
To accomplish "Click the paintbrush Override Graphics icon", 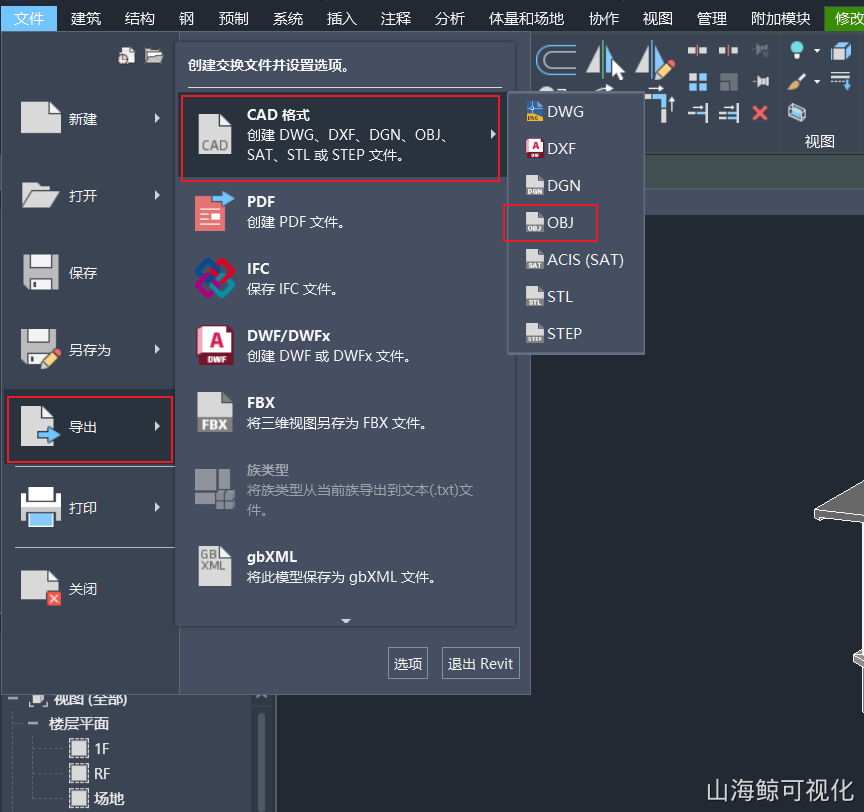I will coord(797,82).
